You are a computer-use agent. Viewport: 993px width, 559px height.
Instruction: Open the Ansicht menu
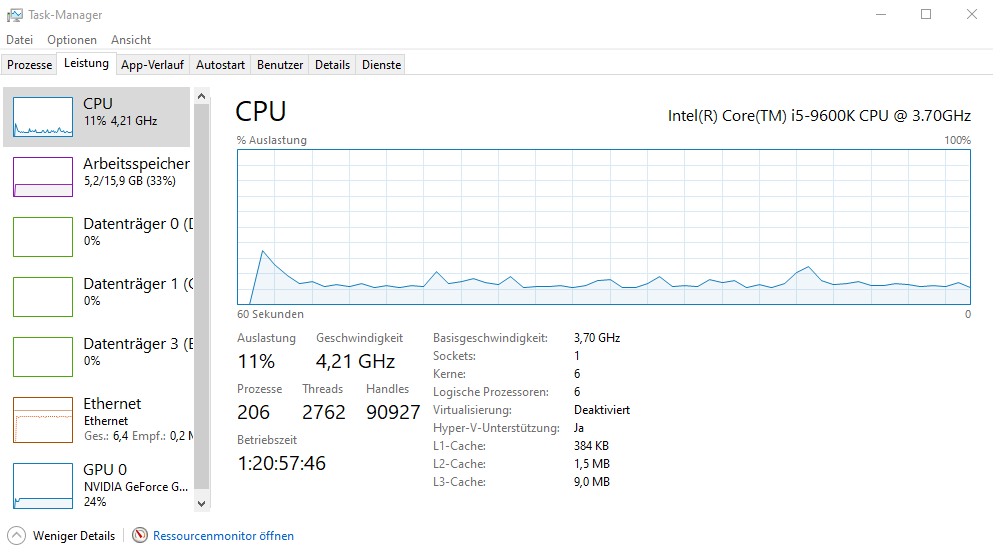(131, 40)
